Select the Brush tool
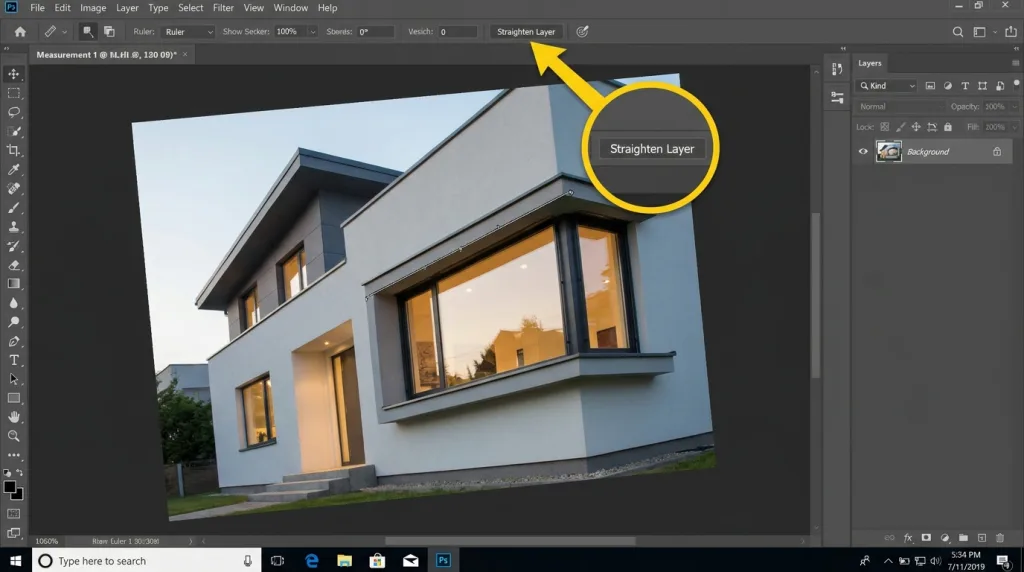Image resolution: width=1024 pixels, height=572 pixels. [x=14, y=208]
